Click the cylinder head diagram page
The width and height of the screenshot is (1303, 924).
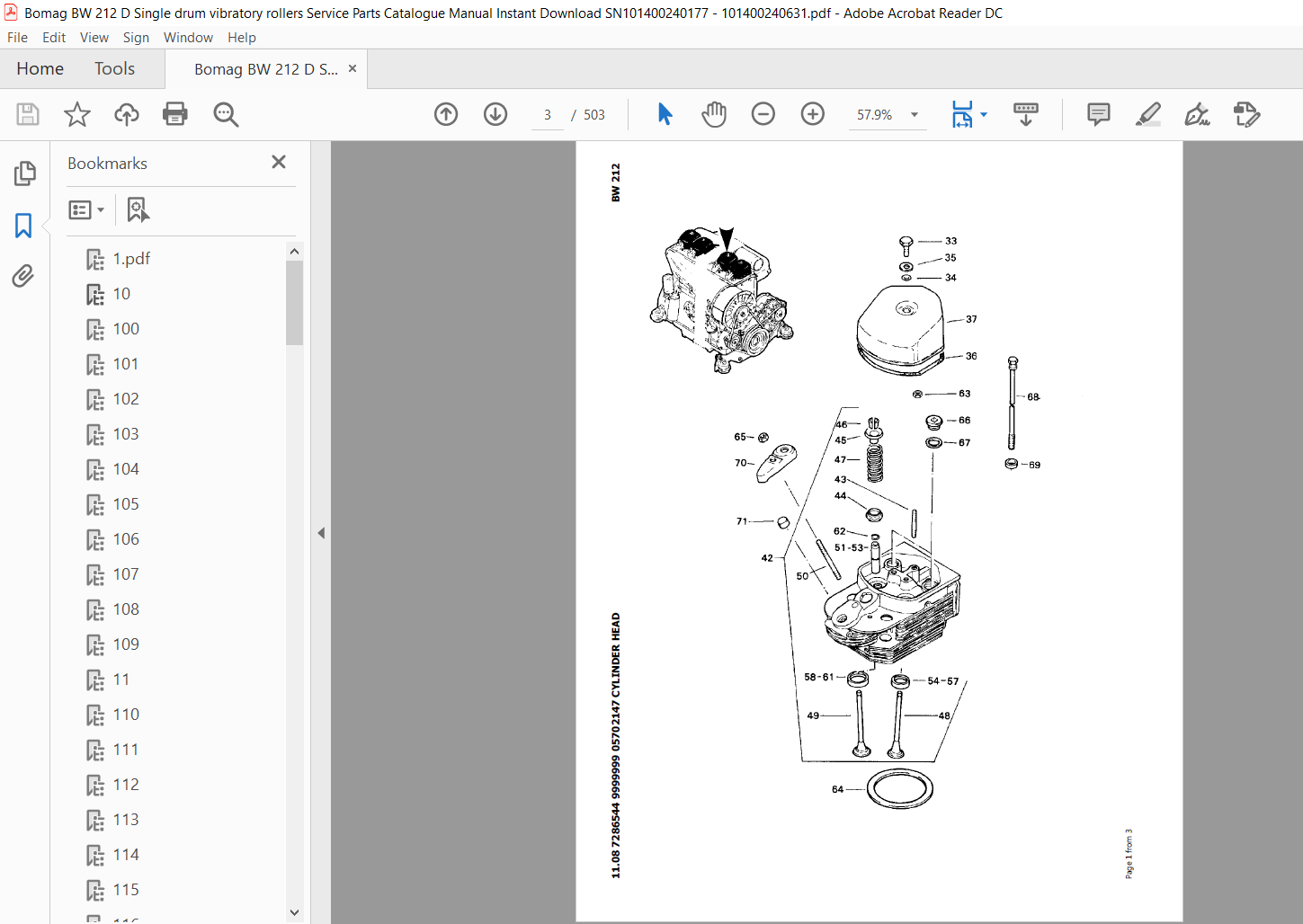[x=879, y=530]
